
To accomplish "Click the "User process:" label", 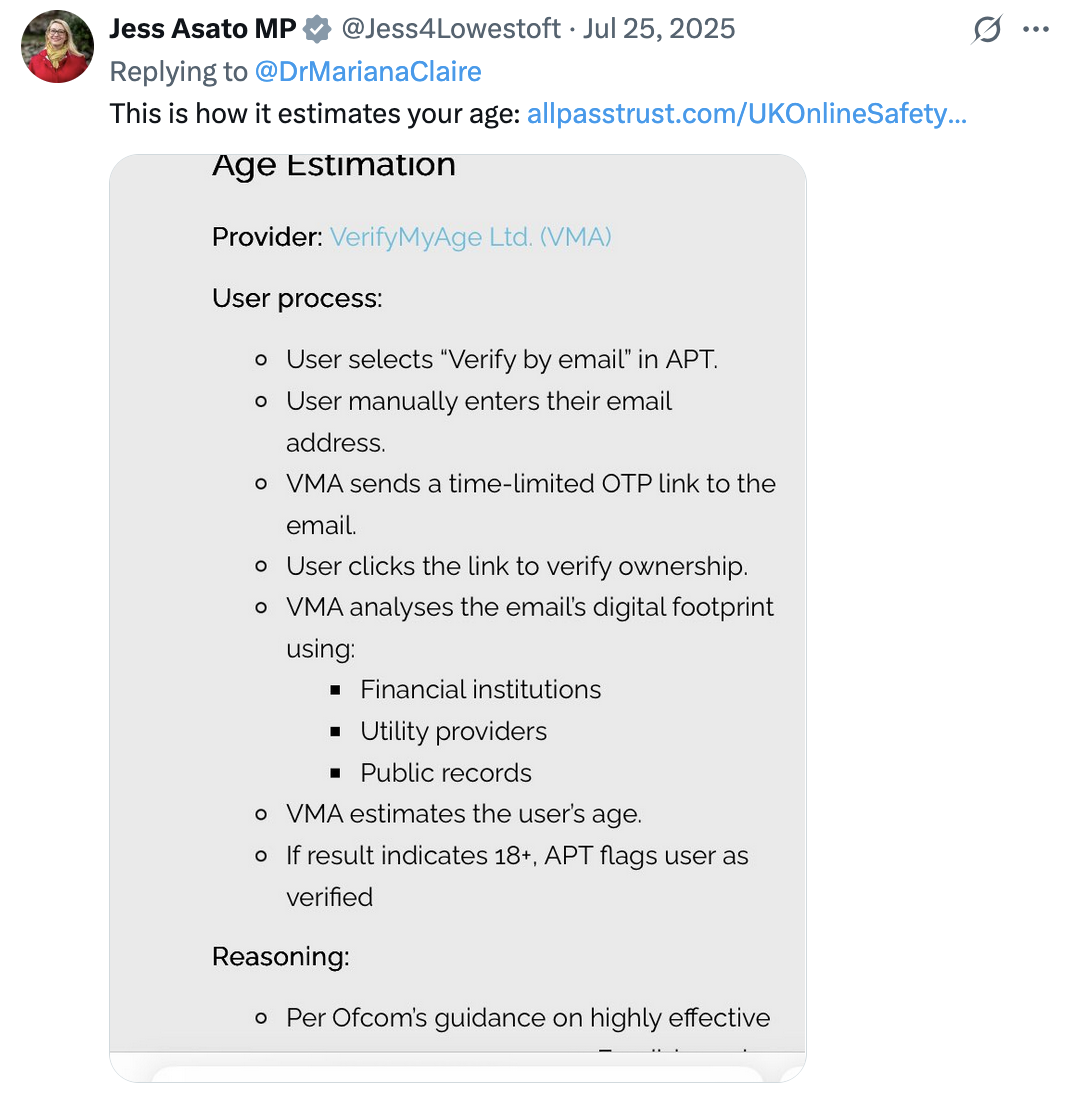I will 297,299.
